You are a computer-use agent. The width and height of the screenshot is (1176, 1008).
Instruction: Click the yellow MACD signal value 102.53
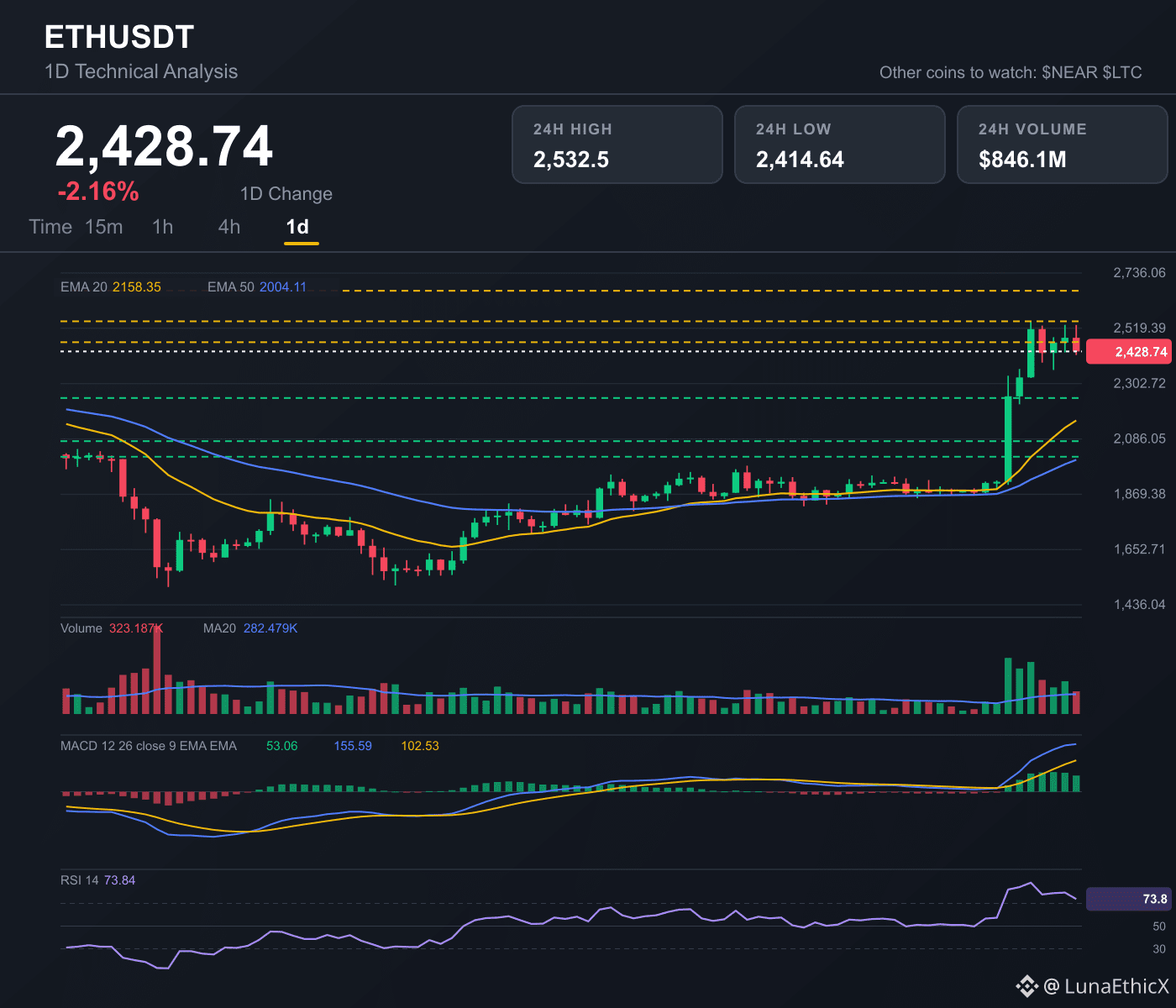420,746
